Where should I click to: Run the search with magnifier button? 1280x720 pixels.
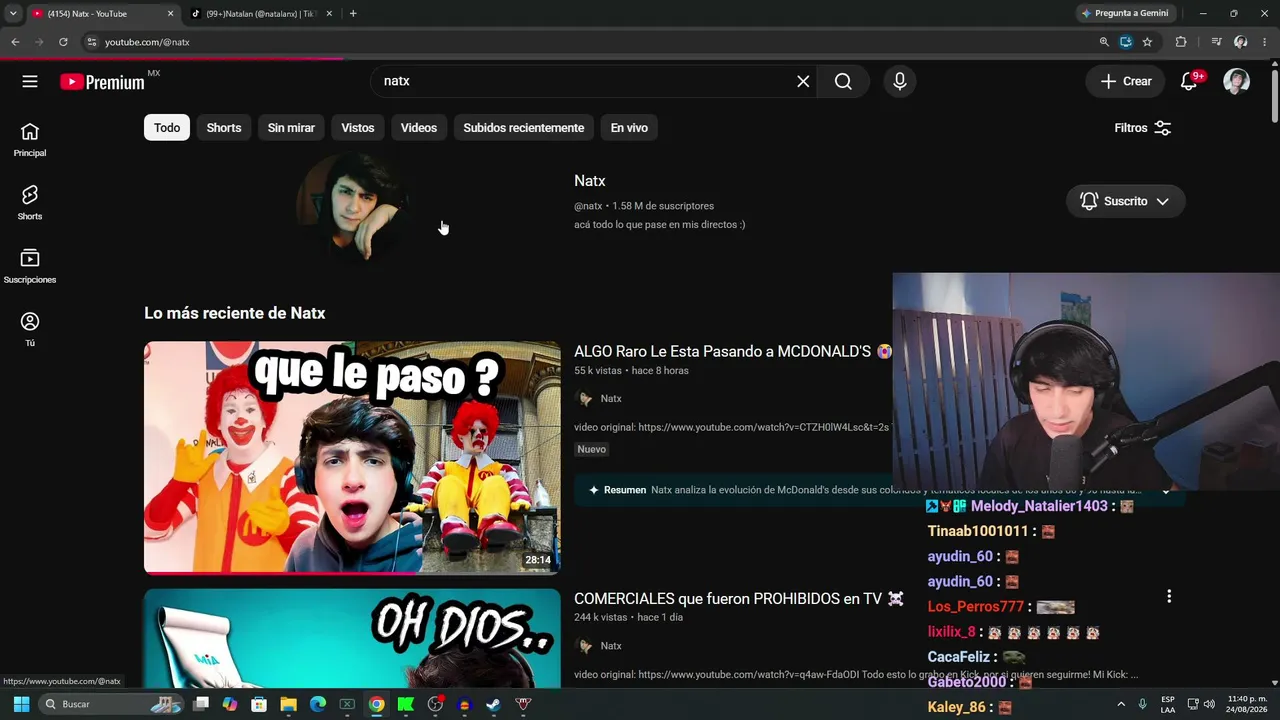[843, 81]
